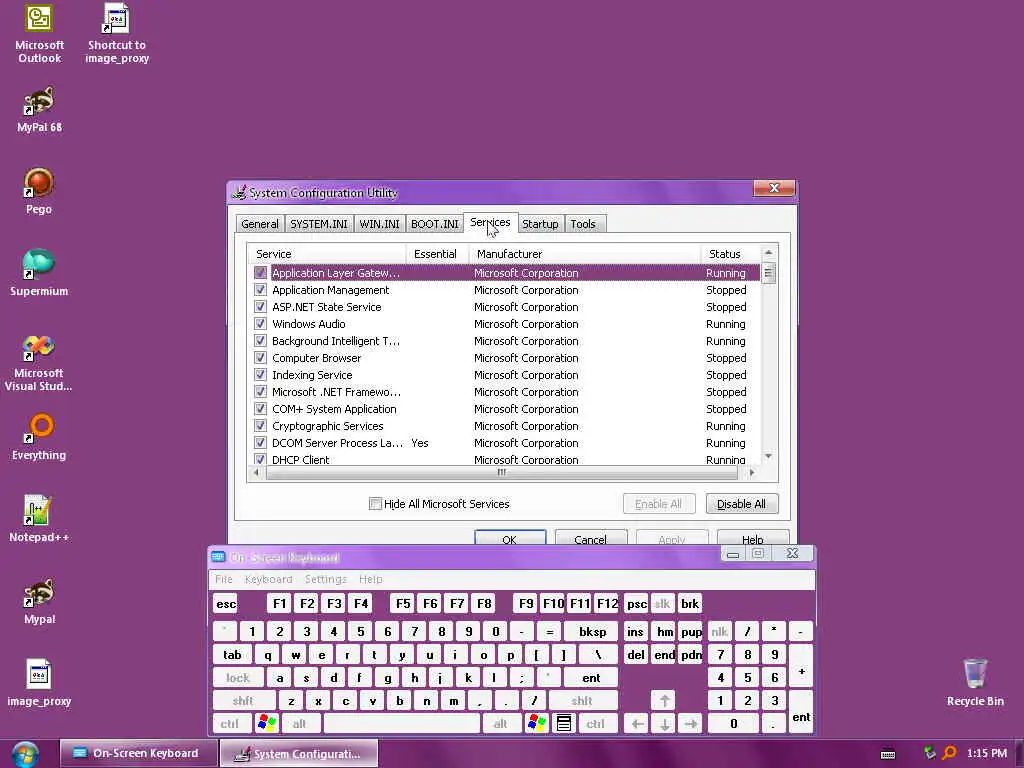Uncheck Windows Audio service checkbox
The image size is (1024, 768).
[x=260, y=323]
